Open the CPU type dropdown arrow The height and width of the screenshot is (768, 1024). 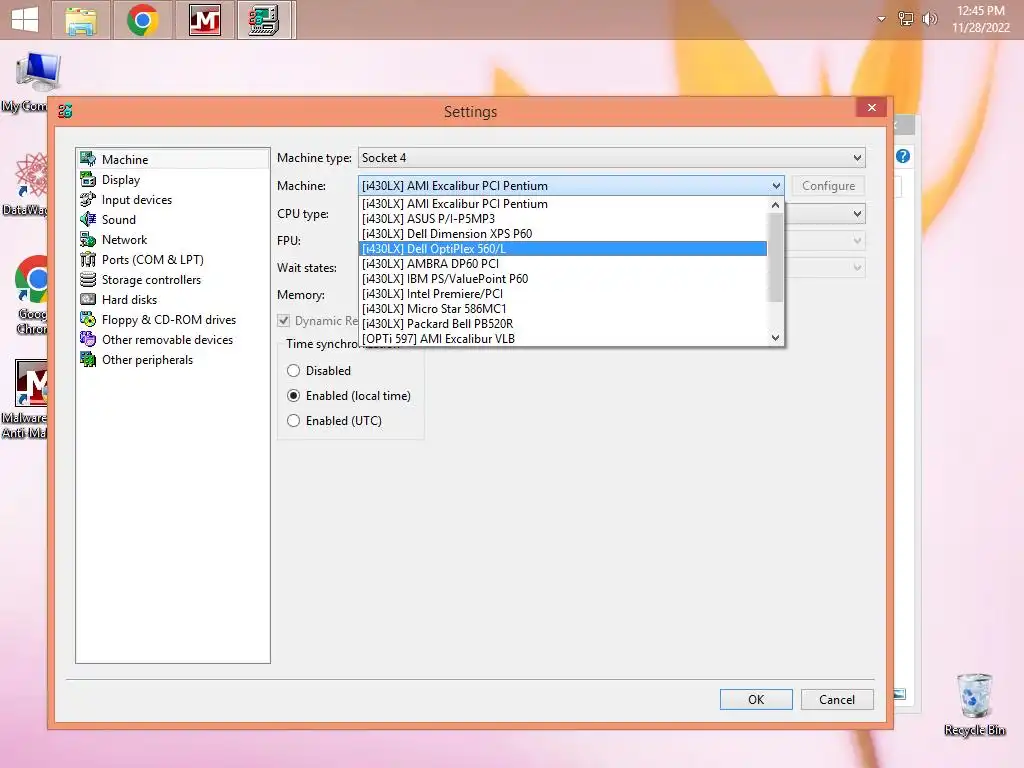(x=857, y=214)
